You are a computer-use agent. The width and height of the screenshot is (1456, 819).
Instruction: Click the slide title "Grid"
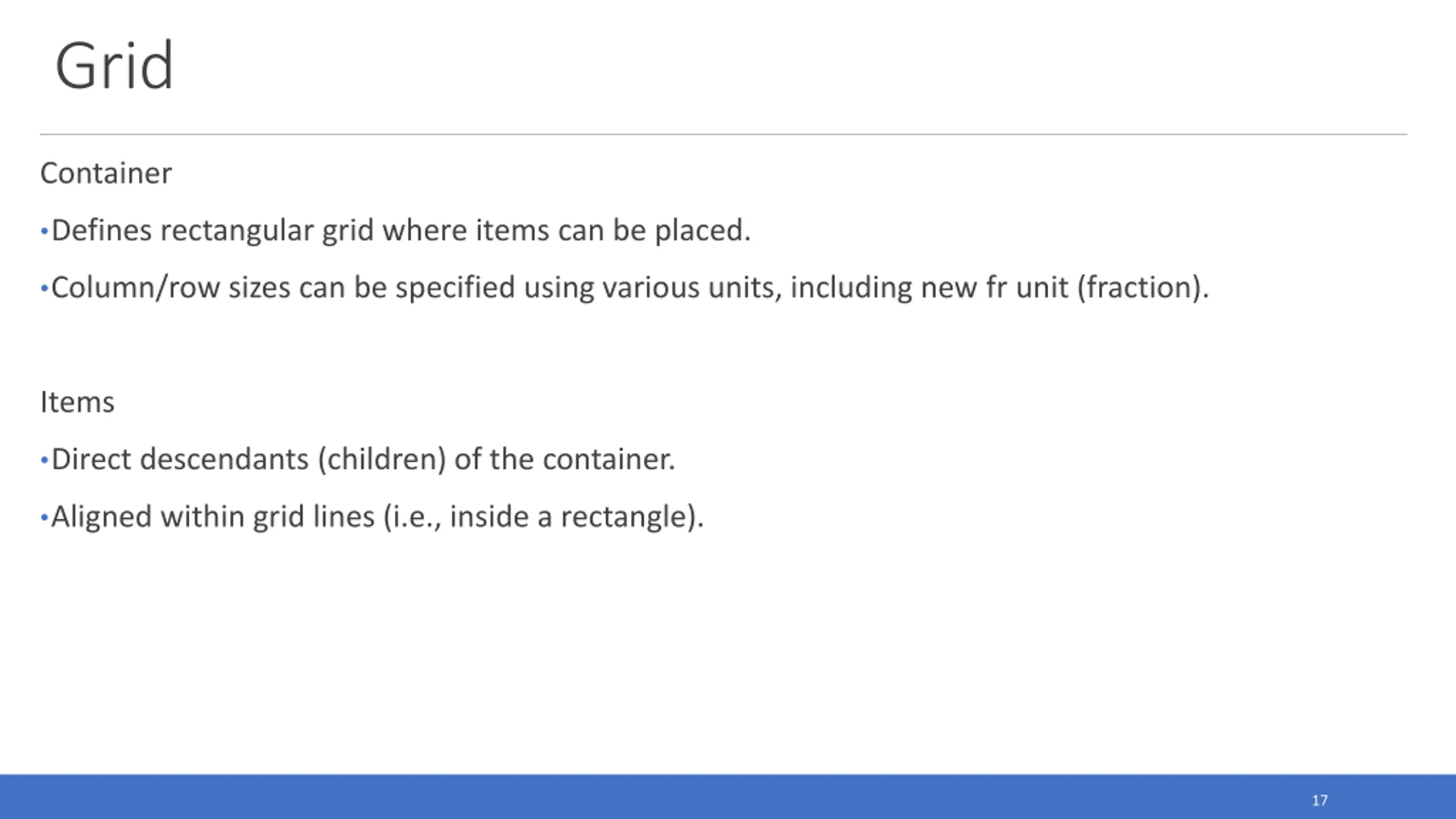tap(114, 65)
